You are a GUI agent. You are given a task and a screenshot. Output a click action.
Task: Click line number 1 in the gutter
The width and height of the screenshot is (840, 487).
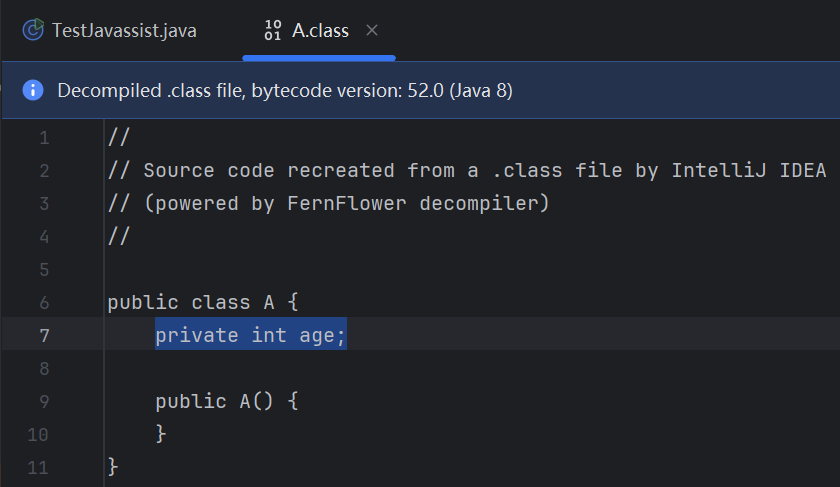pos(44,138)
